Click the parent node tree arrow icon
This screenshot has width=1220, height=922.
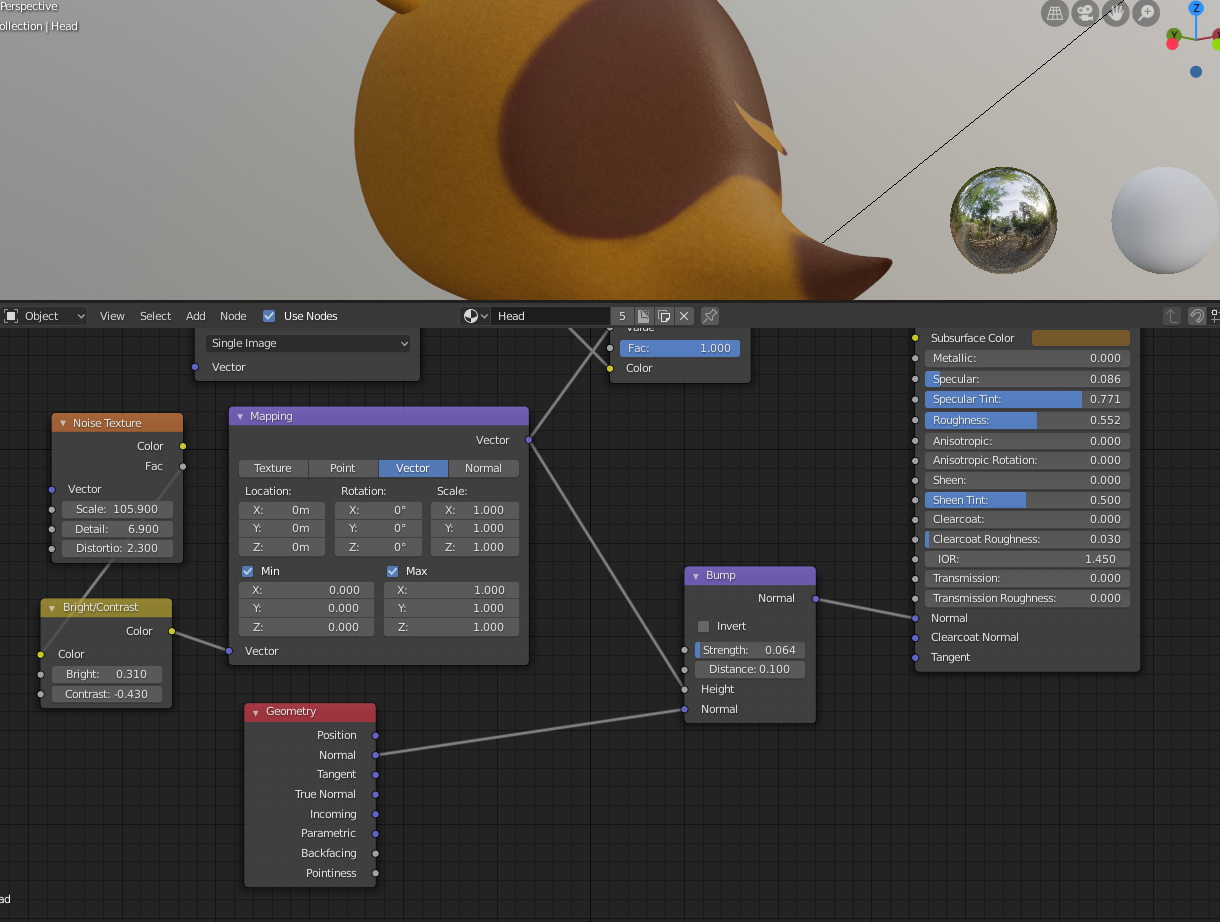[1172, 316]
